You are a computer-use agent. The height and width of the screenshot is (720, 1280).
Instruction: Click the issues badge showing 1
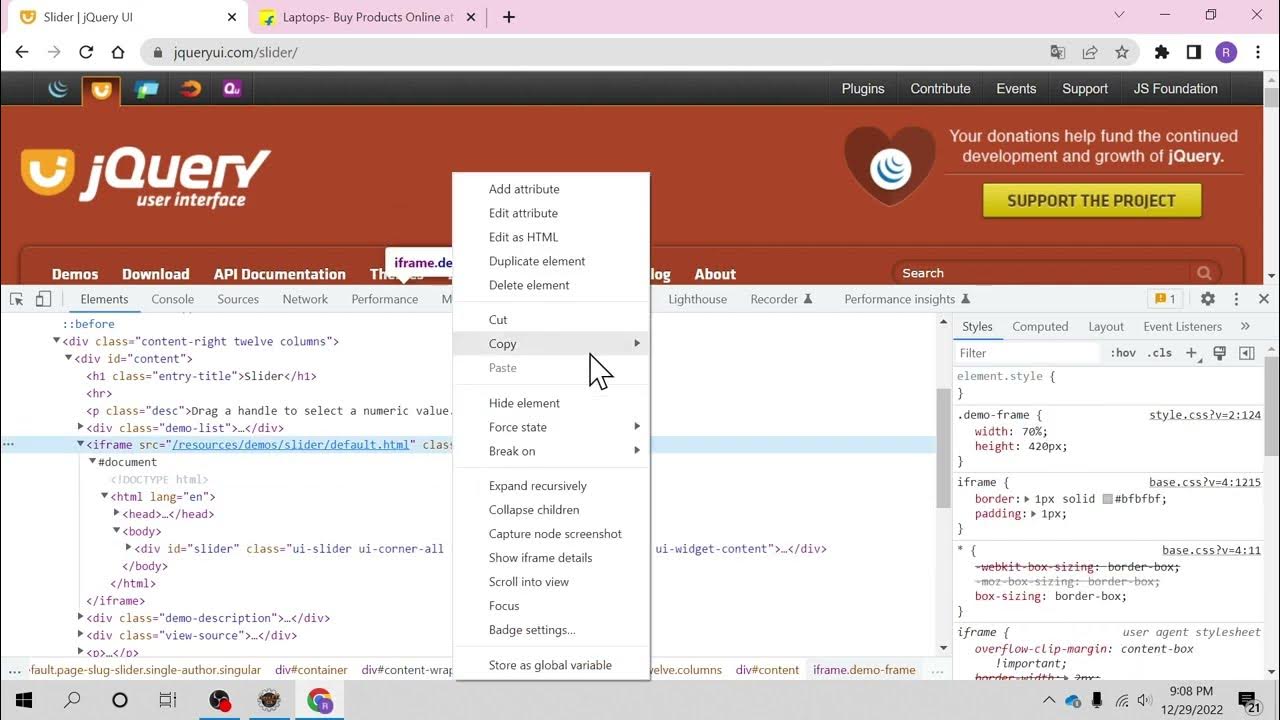[x=1165, y=299]
